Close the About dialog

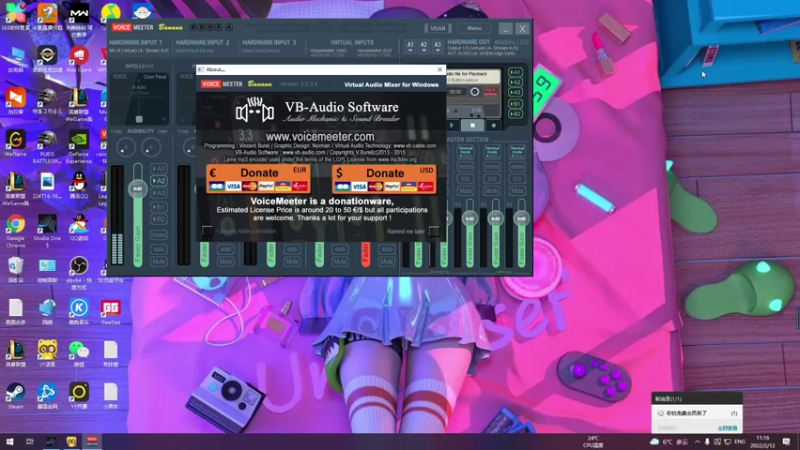440,69
